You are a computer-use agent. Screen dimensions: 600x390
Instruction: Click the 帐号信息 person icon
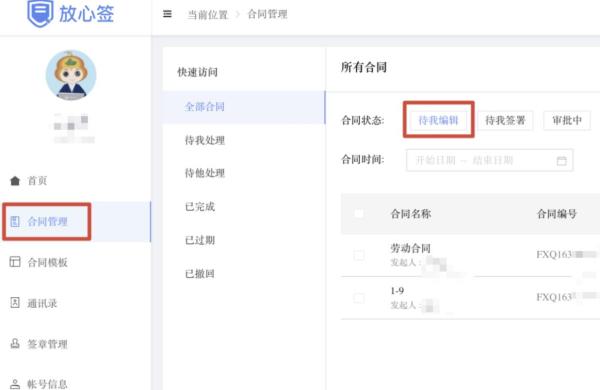coord(15,384)
